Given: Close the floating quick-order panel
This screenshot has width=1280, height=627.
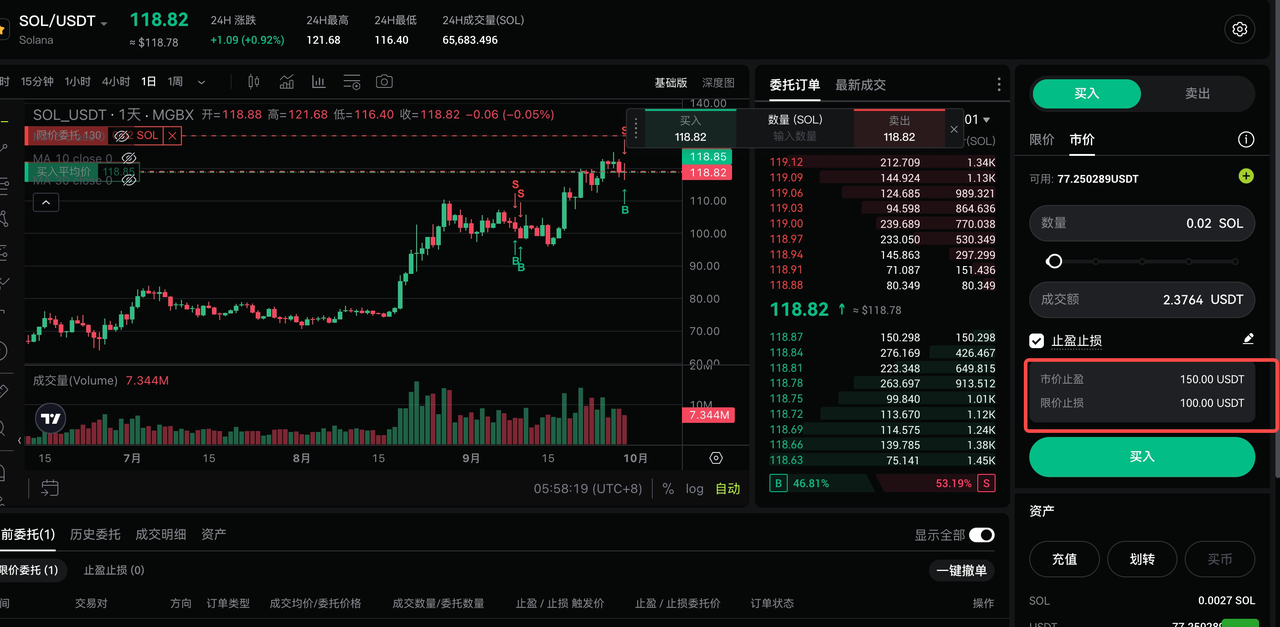Looking at the screenshot, I should click(x=954, y=129).
